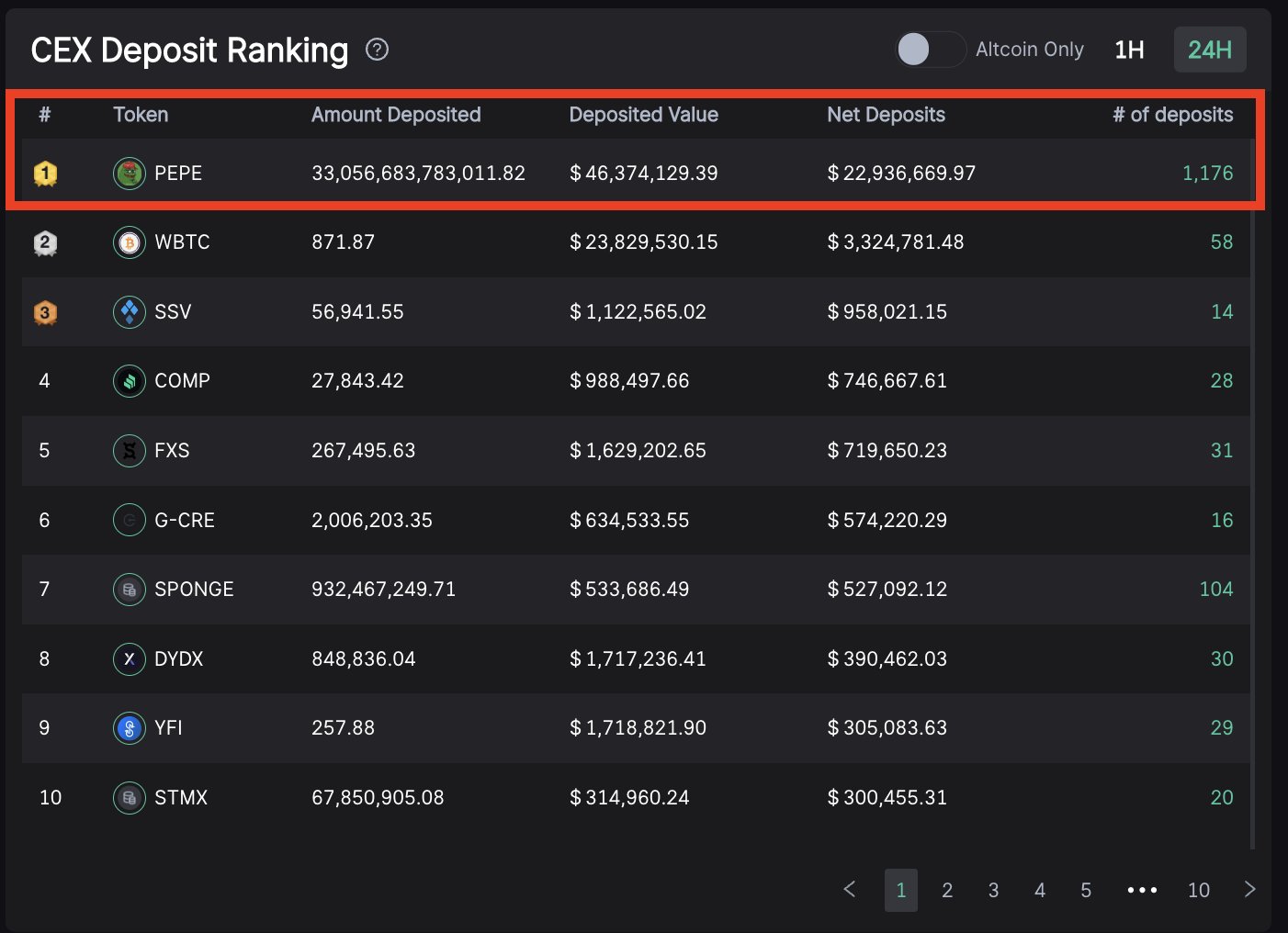The image size is (1288, 933).
Task: Open pagination page 4
Action: coord(1040,890)
